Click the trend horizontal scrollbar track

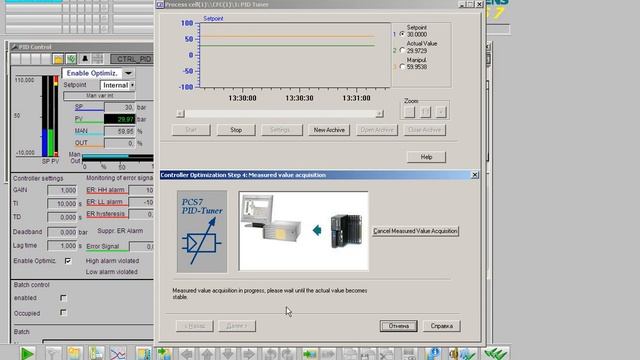[x=280, y=113]
